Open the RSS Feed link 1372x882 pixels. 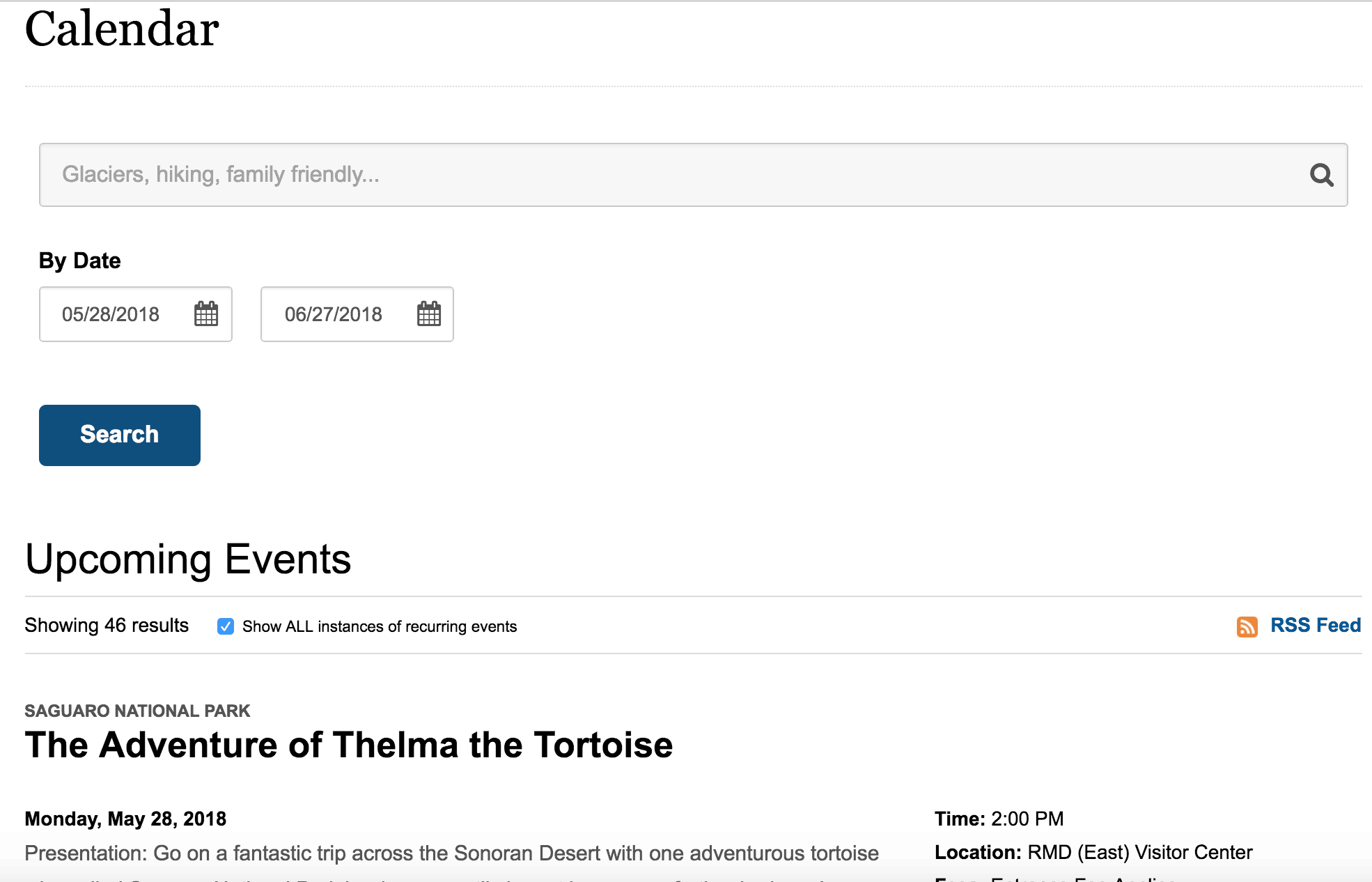(x=1316, y=626)
